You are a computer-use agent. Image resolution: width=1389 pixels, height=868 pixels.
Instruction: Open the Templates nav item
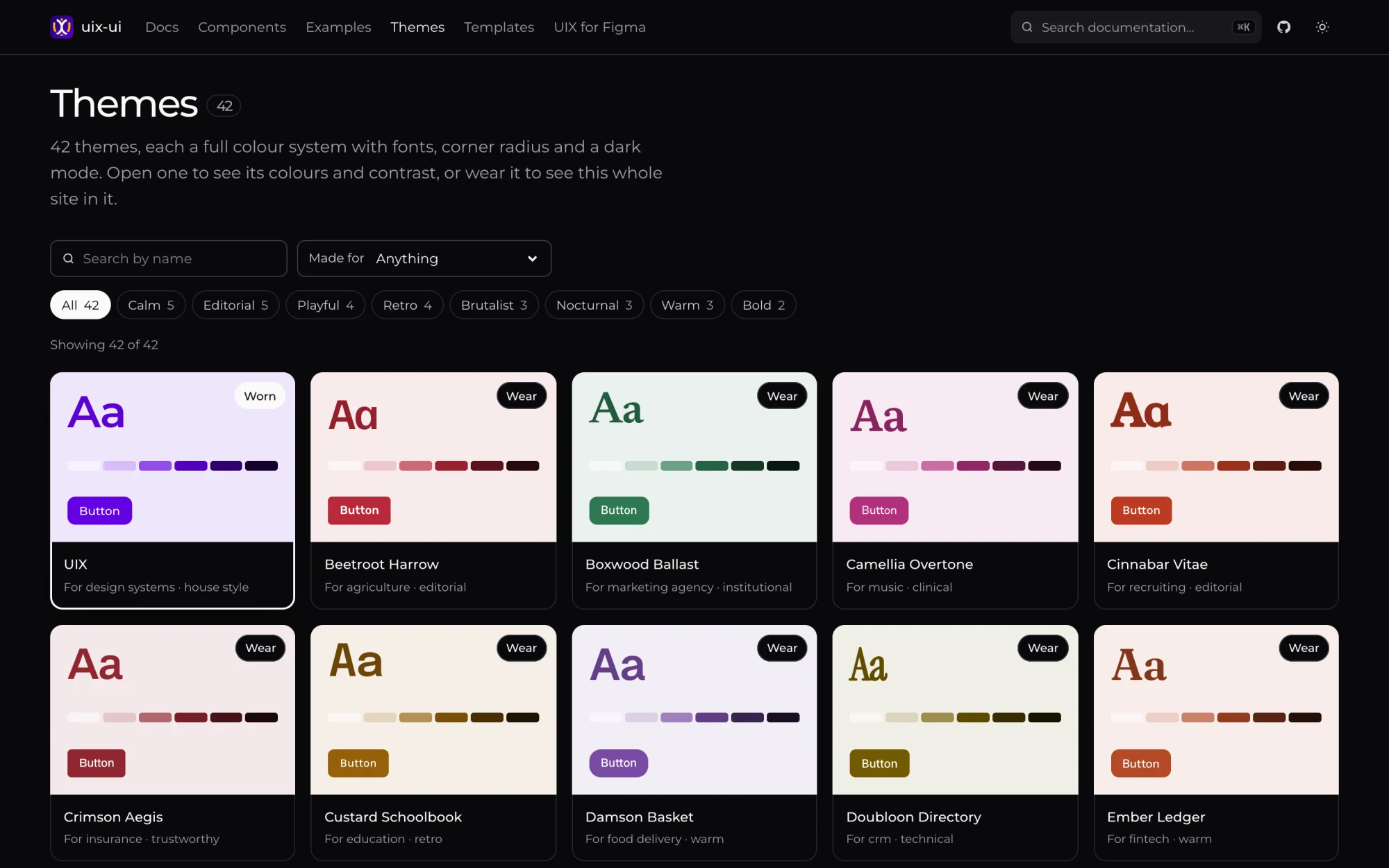pyautogui.click(x=499, y=27)
